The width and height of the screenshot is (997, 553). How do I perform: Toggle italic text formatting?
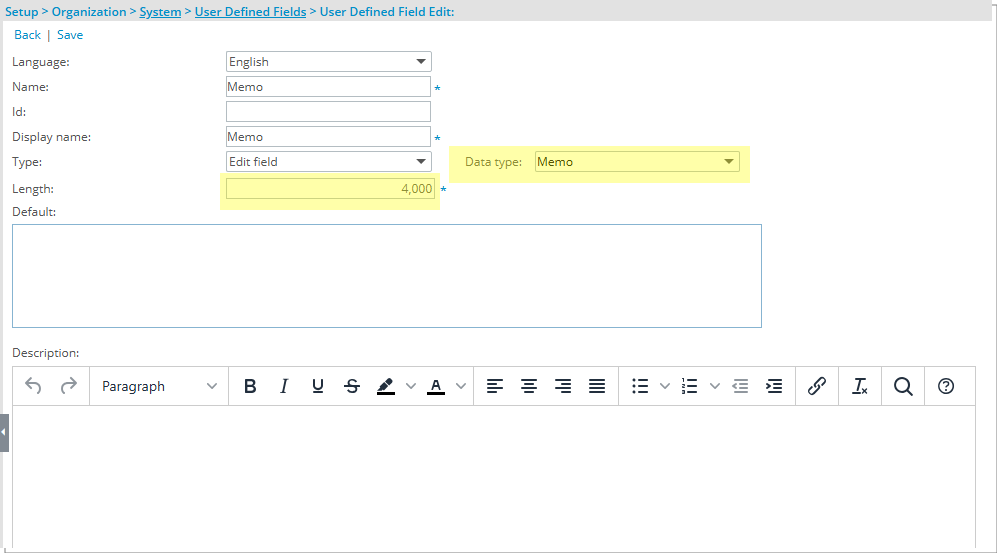tap(284, 386)
